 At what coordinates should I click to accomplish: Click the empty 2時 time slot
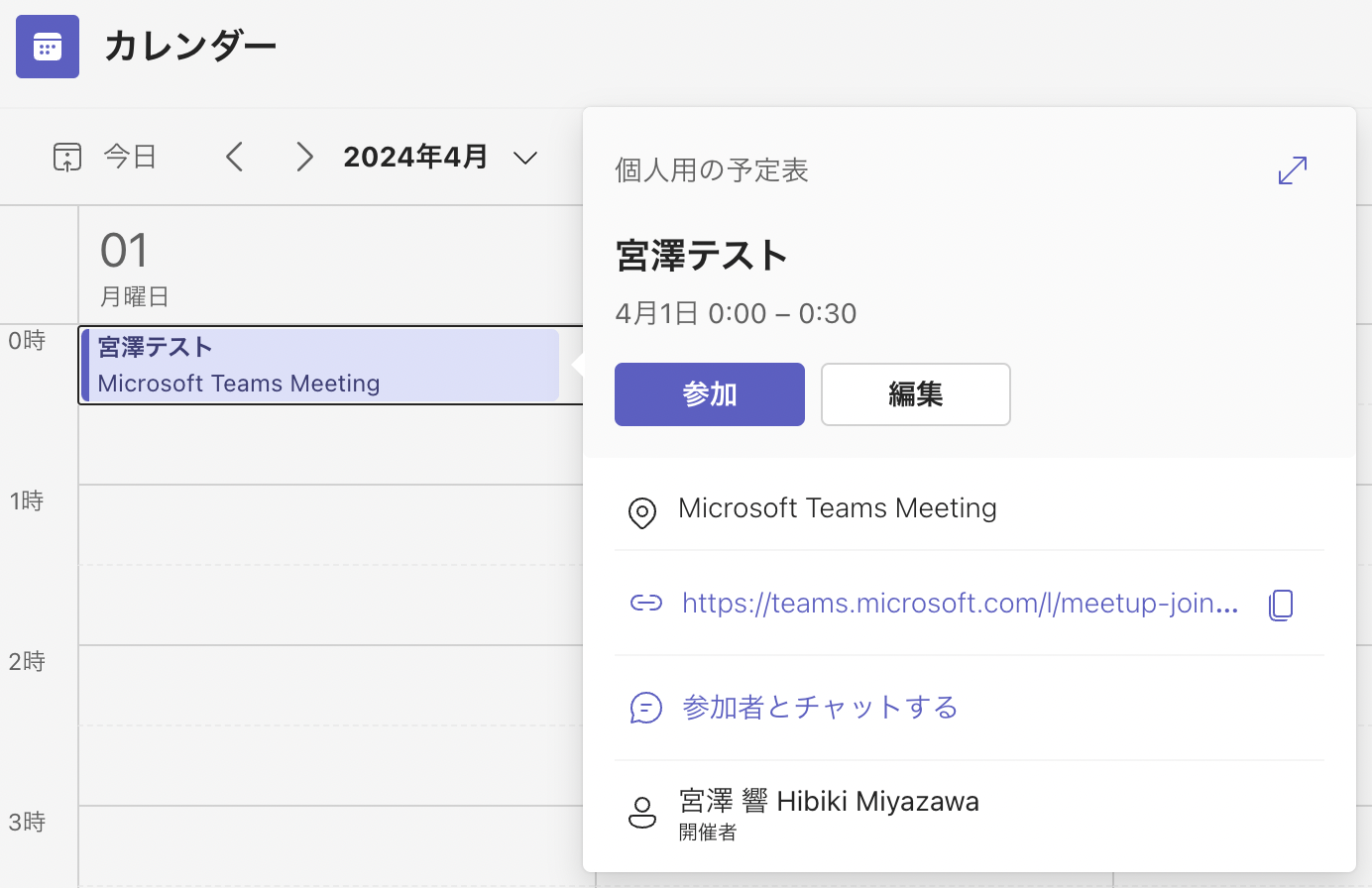(327, 686)
